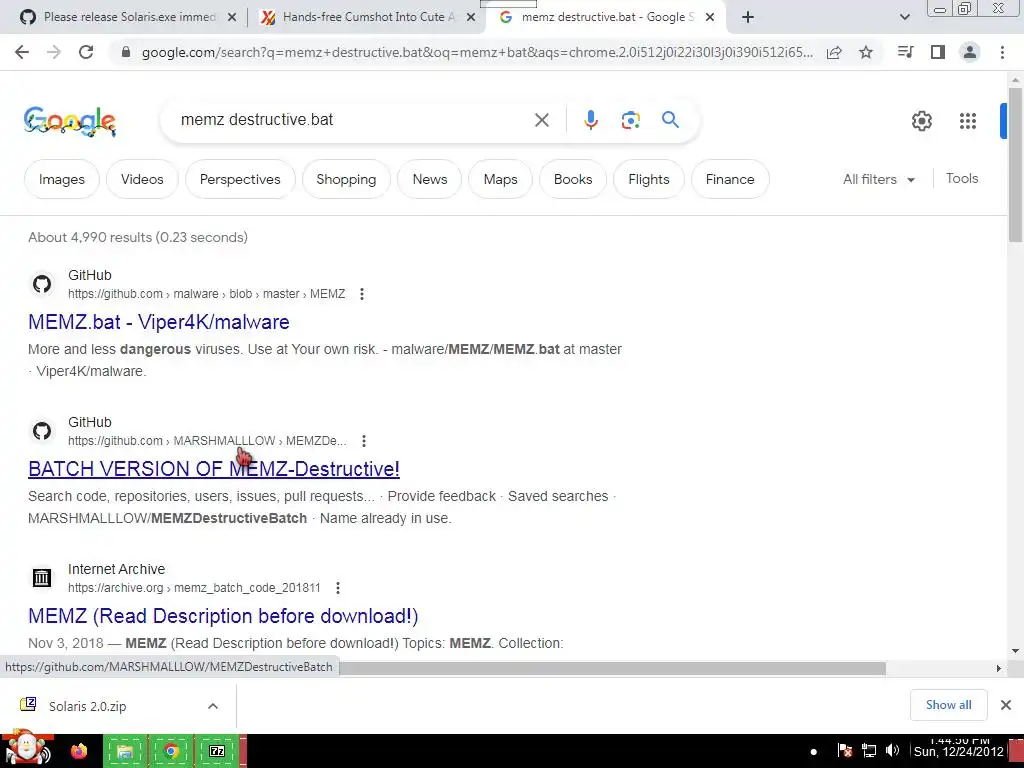Close the GitHub Solaris.exe tab

[232, 18]
